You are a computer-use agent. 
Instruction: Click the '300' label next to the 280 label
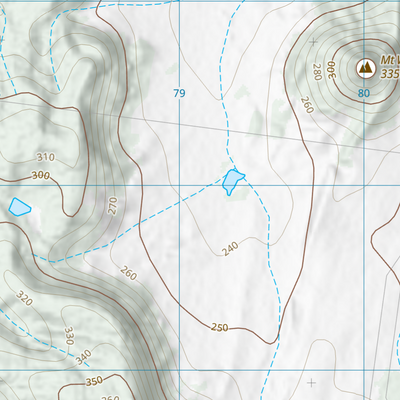(x=332, y=70)
